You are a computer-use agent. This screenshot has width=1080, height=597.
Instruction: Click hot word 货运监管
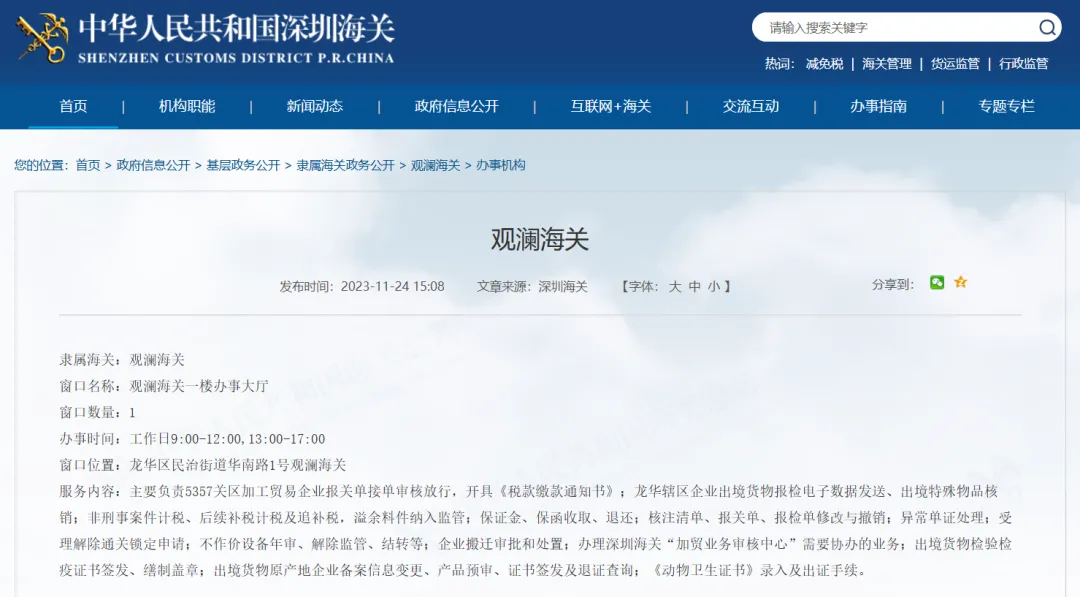tap(955, 64)
